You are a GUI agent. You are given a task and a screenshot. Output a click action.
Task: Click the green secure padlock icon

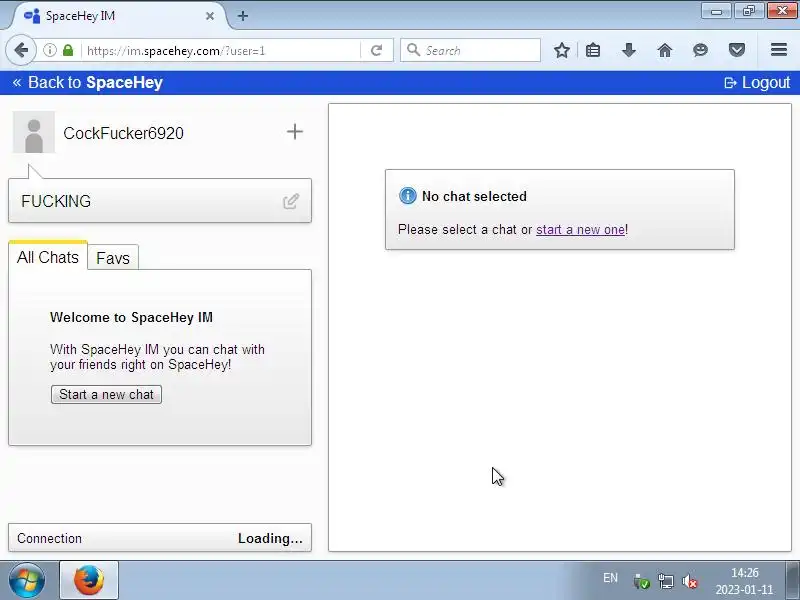coord(68,51)
